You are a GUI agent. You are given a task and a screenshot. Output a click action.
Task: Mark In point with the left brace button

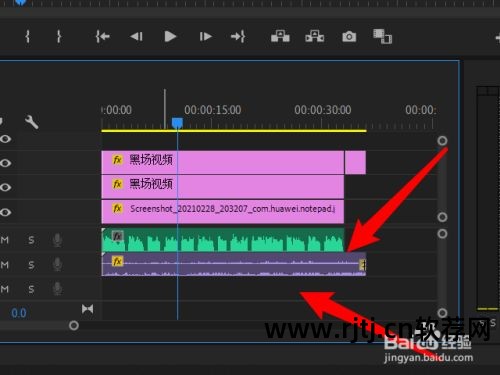(x=28, y=36)
